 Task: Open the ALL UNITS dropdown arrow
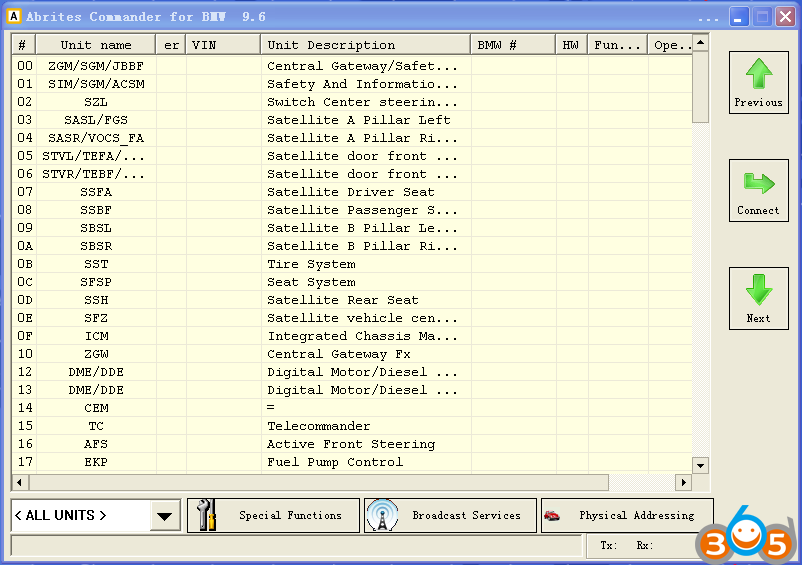[165, 516]
